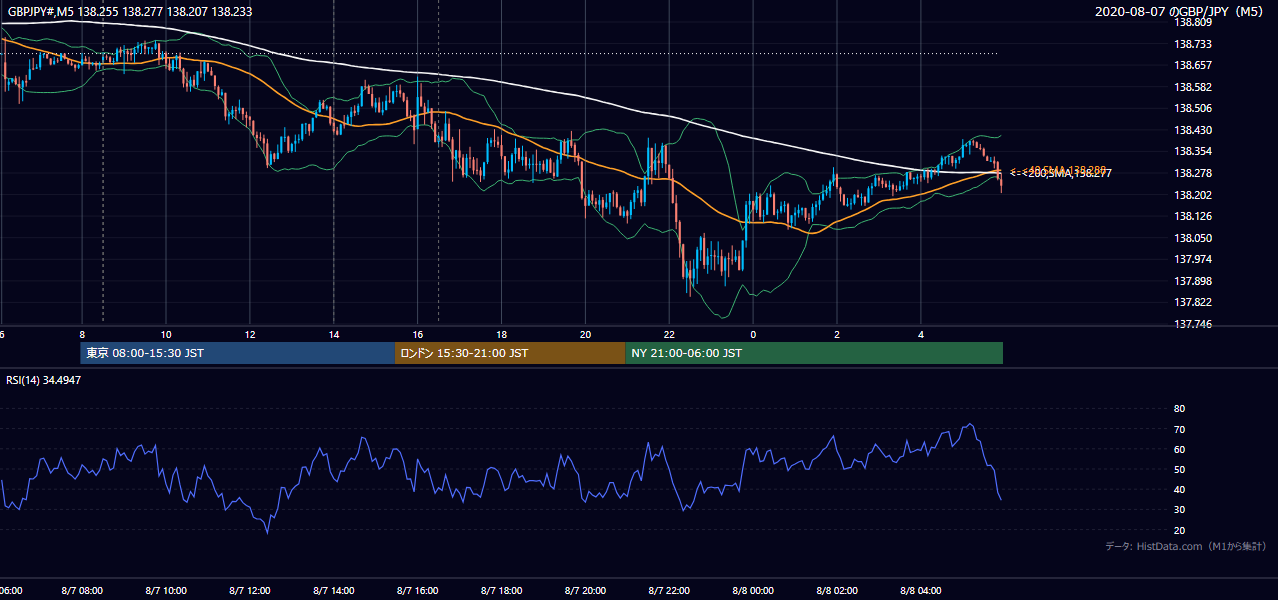Image resolution: width=1278 pixels, height=600 pixels.
Task: Click RSI level 50 on axis
Action: (1179, 469)
